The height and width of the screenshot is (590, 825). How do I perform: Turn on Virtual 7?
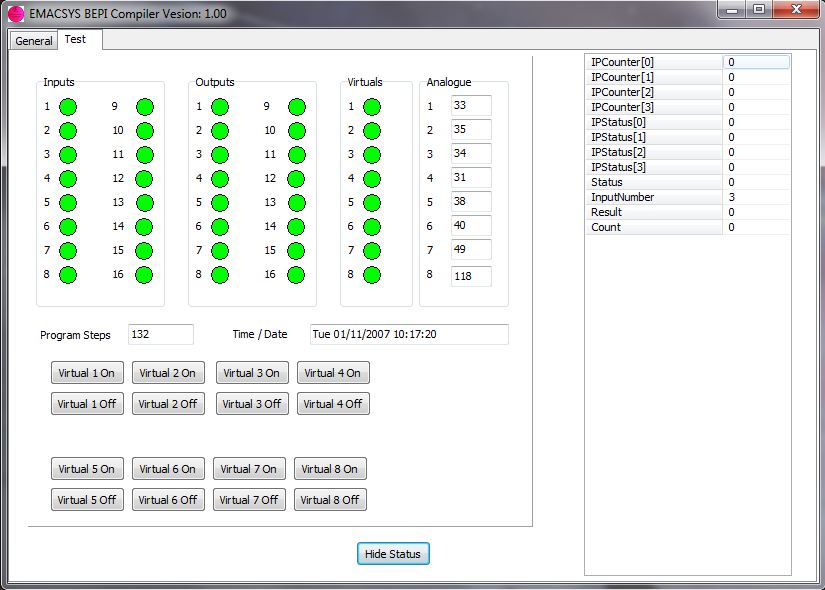coord(248,469)
